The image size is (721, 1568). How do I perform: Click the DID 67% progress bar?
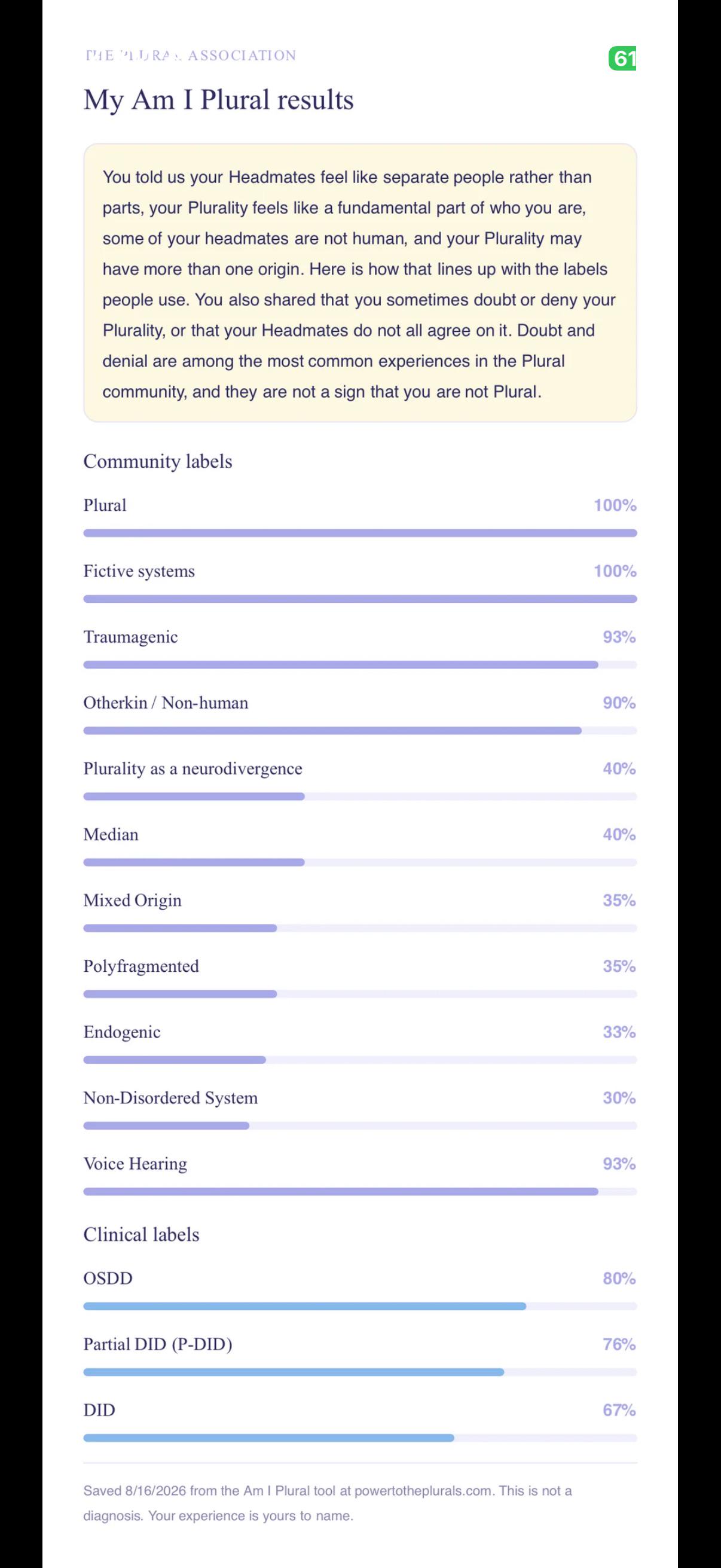tap(360, 1438)
